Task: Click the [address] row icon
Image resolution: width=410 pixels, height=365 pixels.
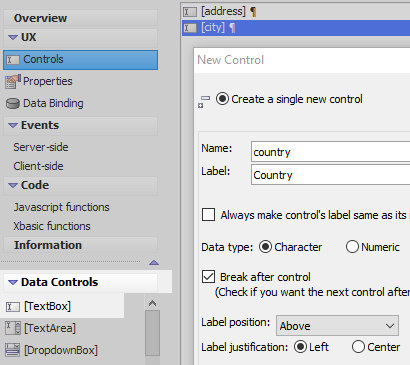Action: pyautogui.click(x=190, y=12)
